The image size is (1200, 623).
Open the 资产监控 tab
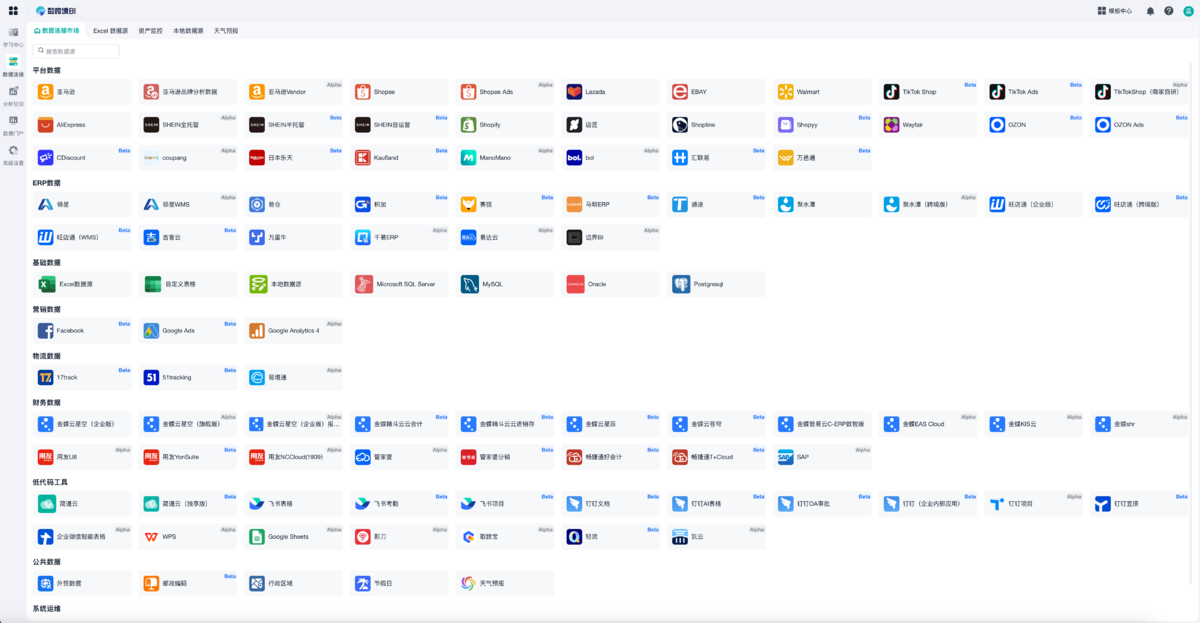(x=151, y=31)
